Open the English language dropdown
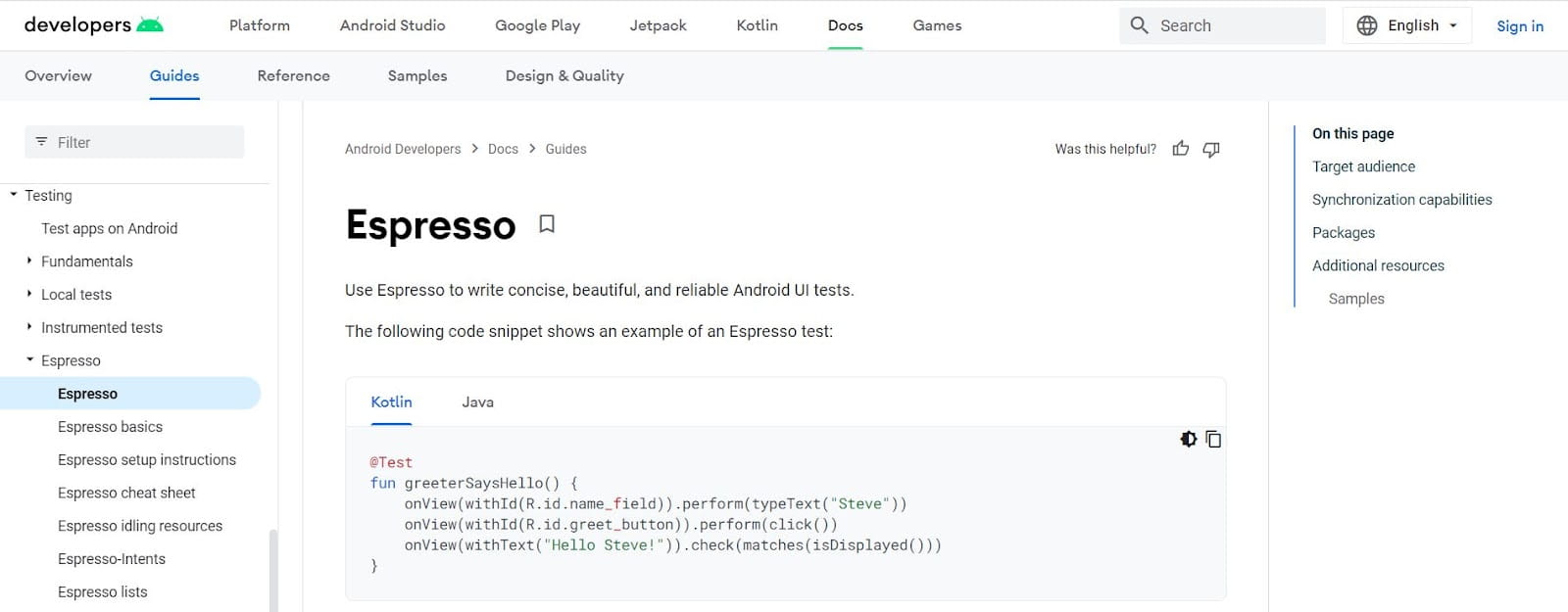 click(1407, 25)
